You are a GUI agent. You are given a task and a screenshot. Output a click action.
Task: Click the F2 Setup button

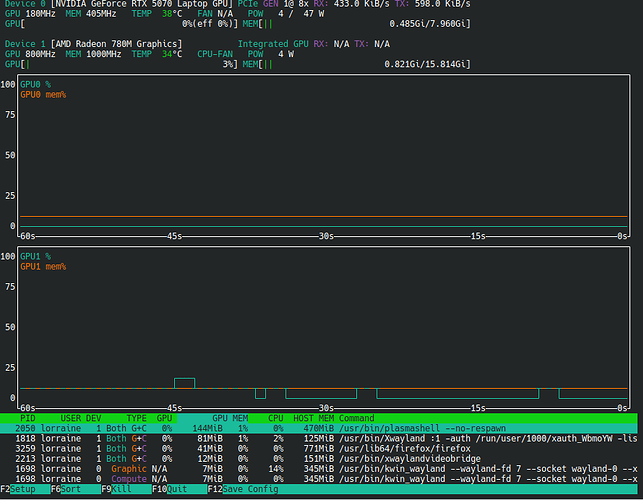click(25, 489)
